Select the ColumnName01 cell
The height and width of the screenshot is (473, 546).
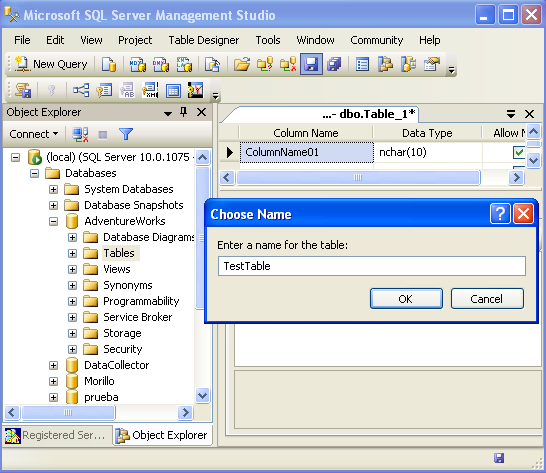(x=306, y=152)
